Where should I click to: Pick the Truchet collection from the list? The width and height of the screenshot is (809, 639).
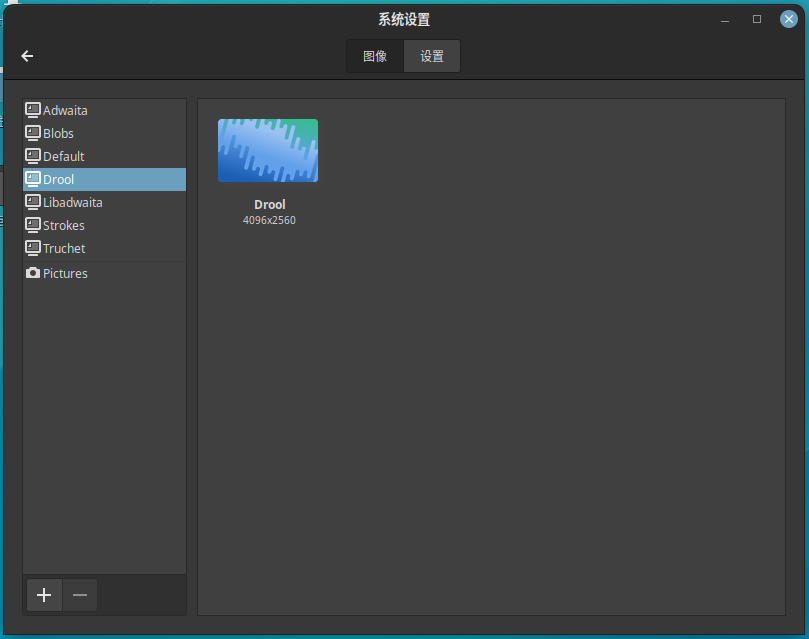64,248
